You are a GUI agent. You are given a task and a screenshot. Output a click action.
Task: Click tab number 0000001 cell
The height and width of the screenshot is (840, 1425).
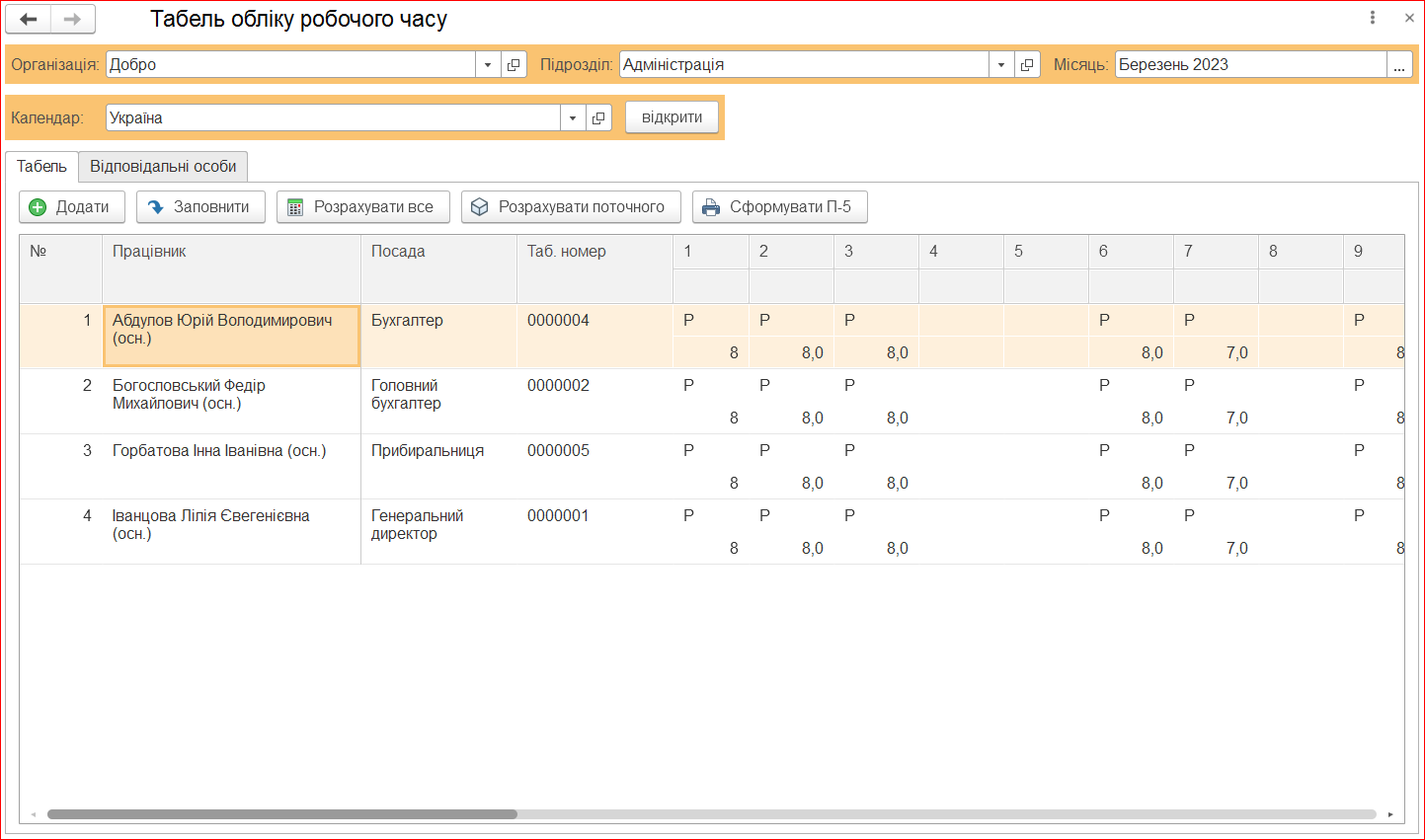(594, 531)
